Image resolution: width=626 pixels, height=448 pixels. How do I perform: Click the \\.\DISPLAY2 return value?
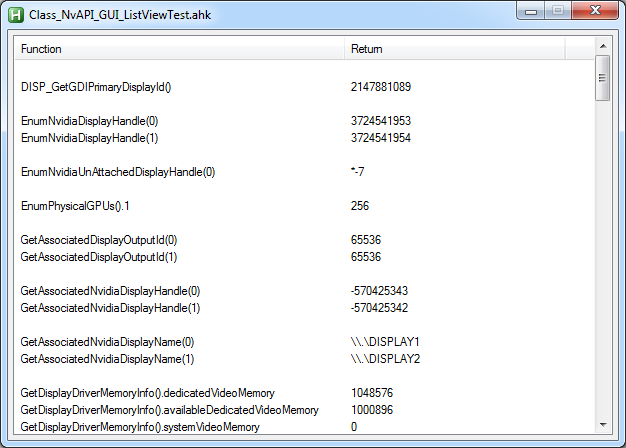[385, 359]
